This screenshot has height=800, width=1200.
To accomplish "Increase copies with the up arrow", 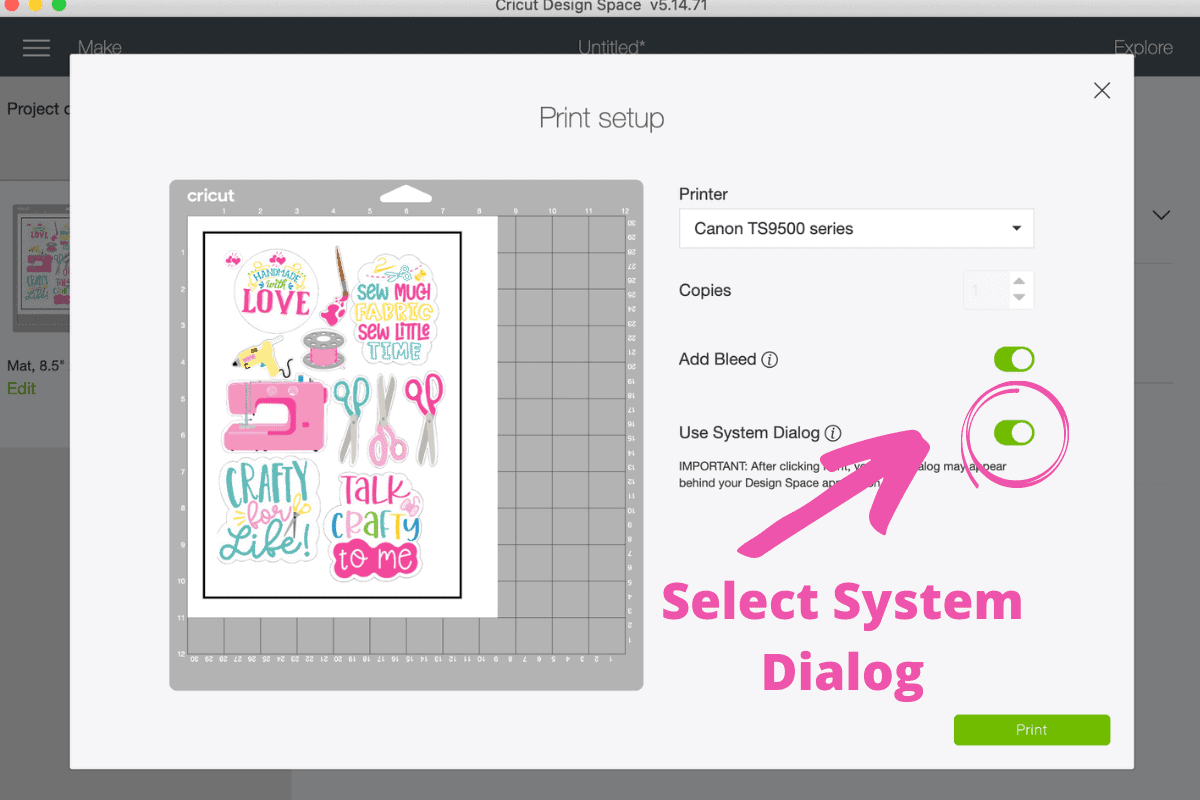I will pyautogui.click(x=1019, y=281).
